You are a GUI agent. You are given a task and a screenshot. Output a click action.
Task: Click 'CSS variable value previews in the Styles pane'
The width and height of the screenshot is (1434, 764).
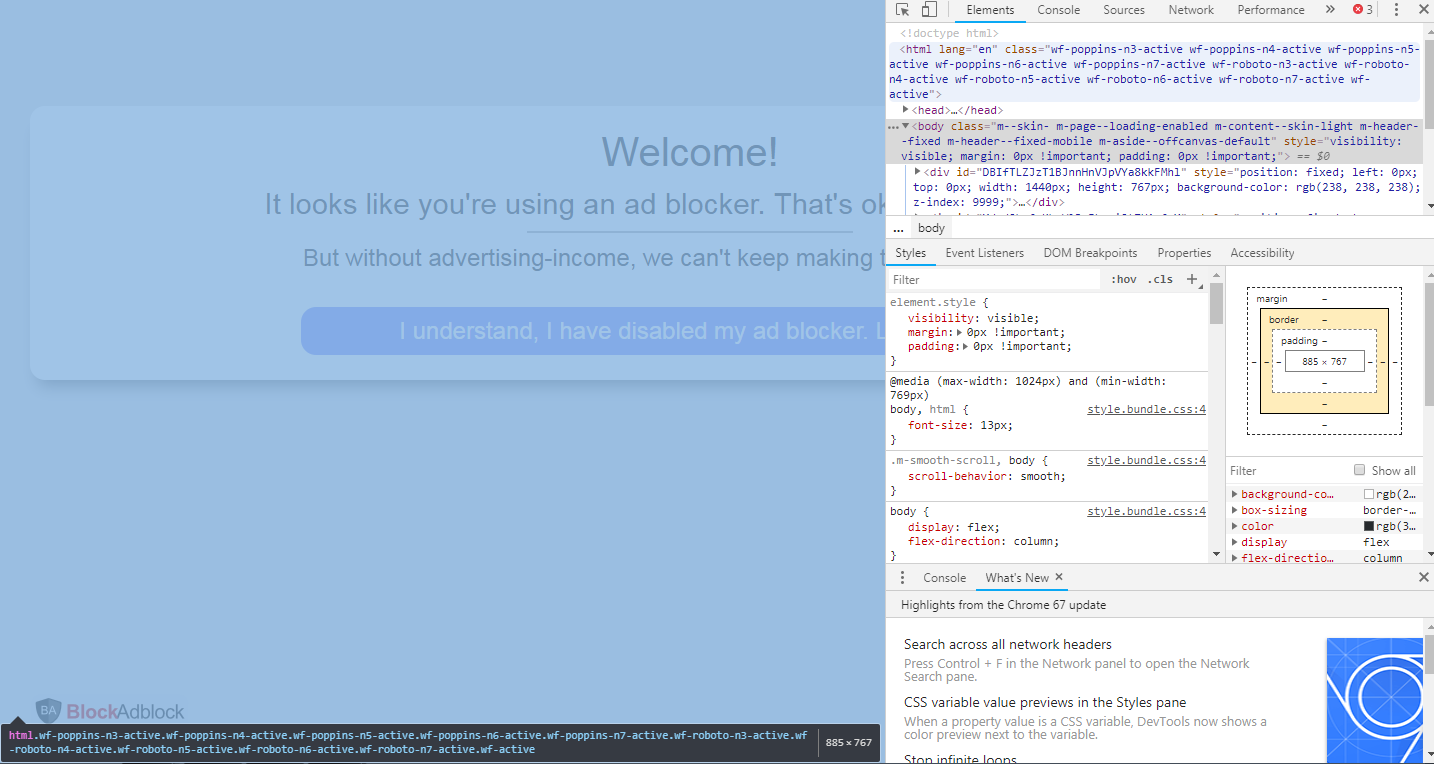[1045, 703]
